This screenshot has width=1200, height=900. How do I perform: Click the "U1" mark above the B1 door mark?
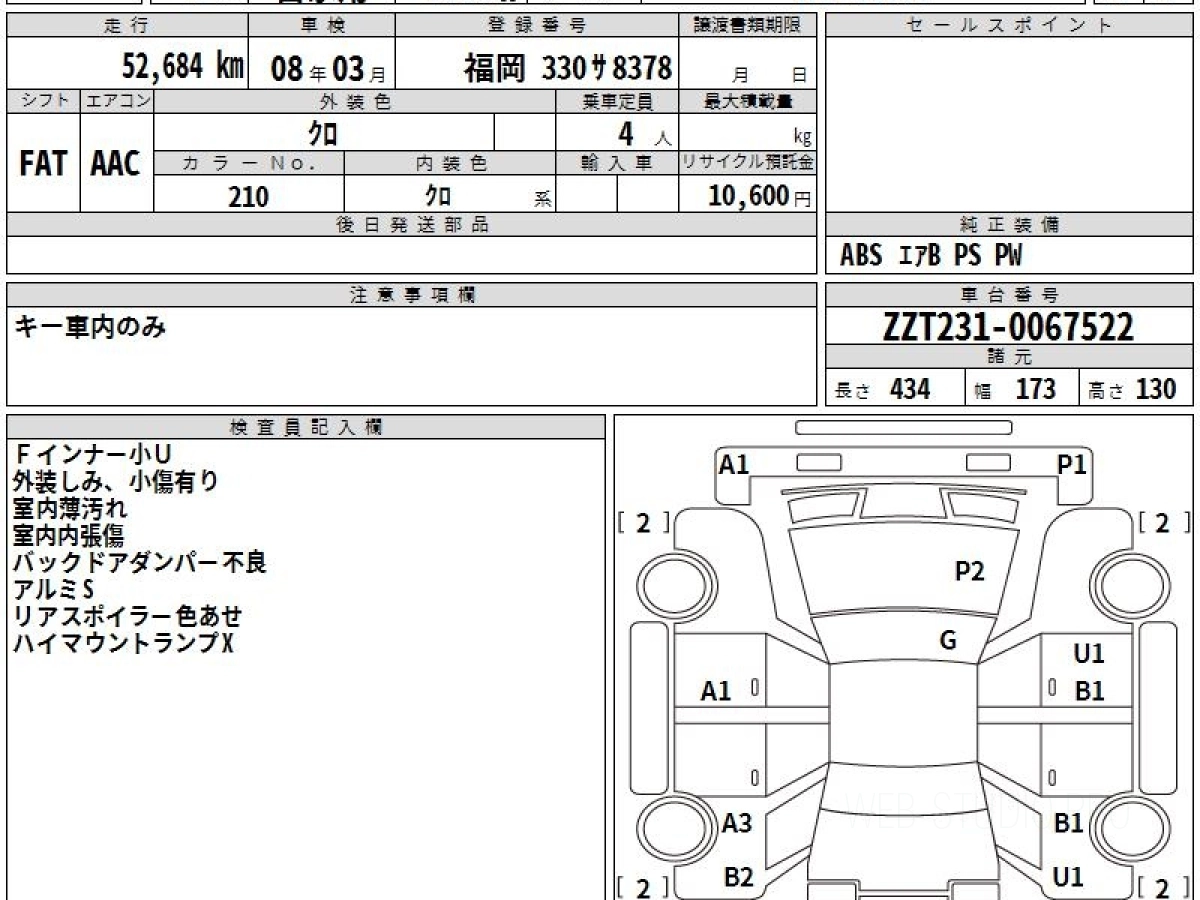click(1089, 654)
